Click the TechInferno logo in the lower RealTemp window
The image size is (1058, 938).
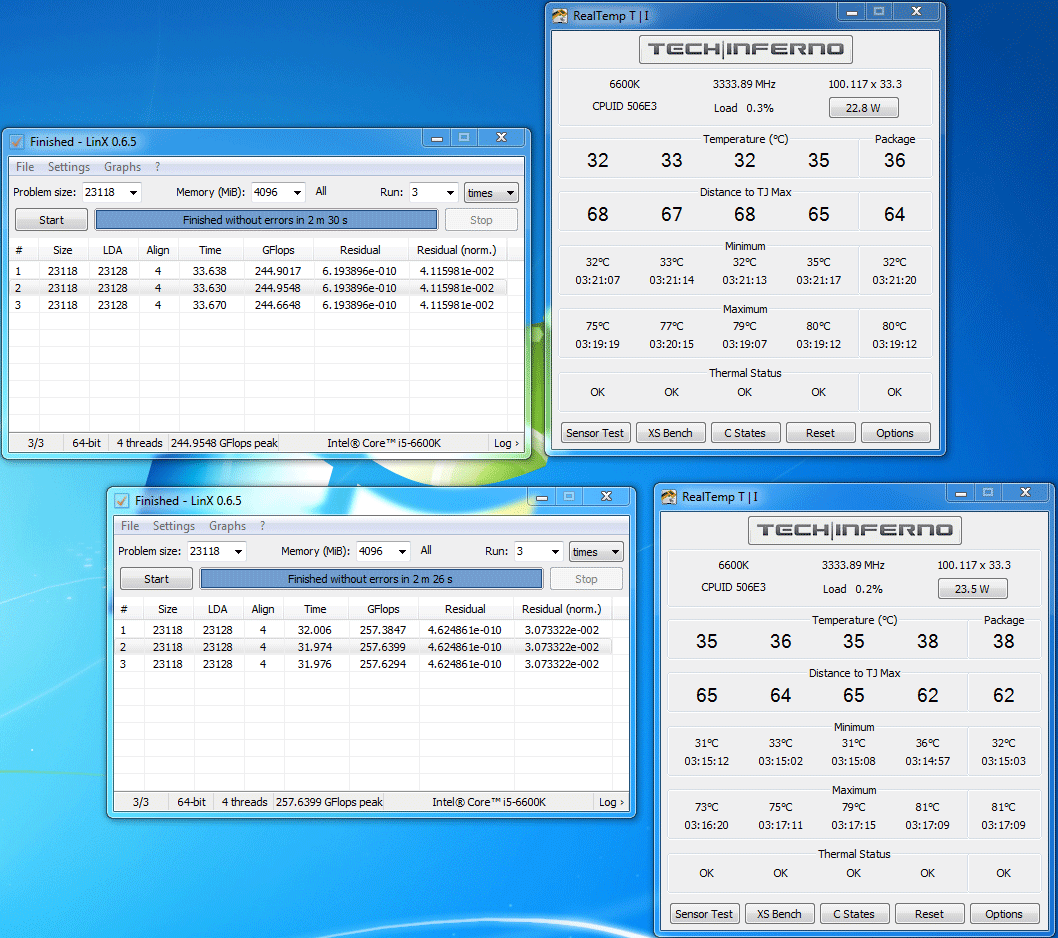tap(855, 530)
